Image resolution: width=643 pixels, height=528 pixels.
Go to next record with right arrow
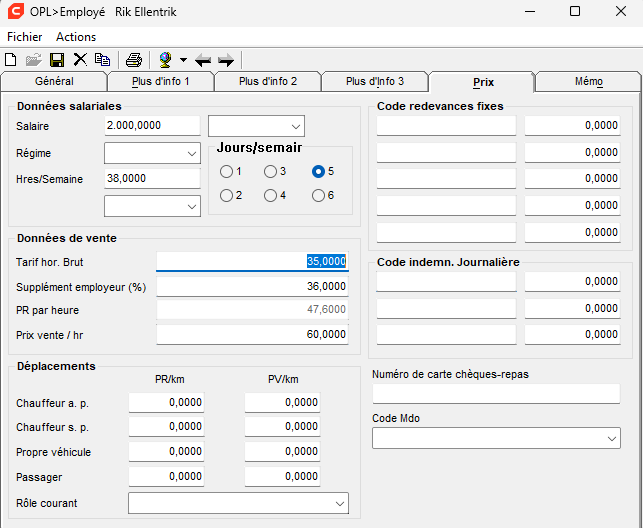tap(226, 60)
